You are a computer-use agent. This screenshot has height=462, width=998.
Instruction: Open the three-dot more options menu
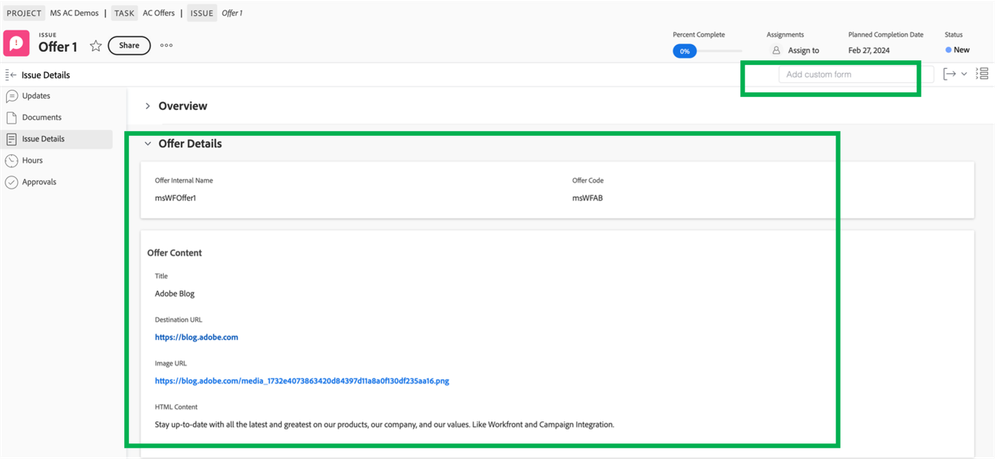coord(166,46)
